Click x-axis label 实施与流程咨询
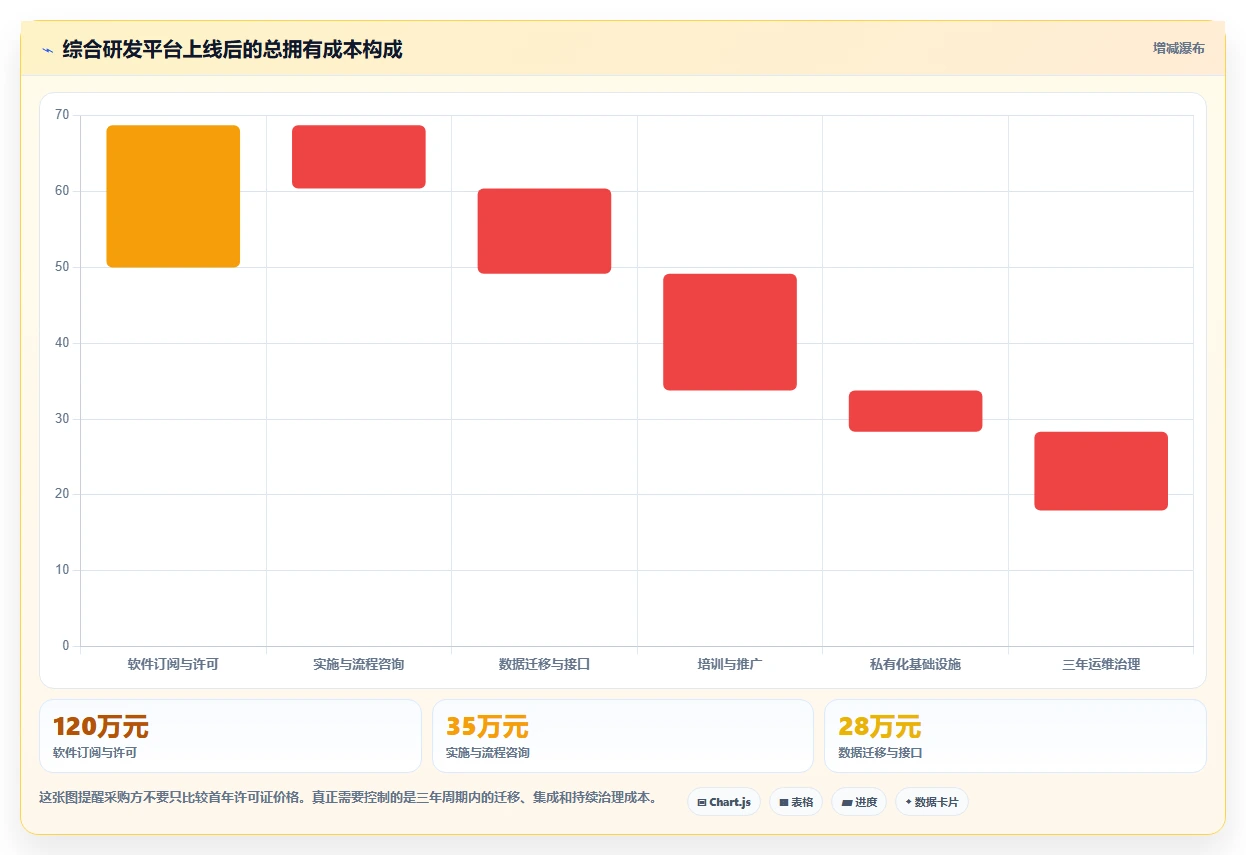The height and width of the screenshot is (855, 1246). coord(359,664)
